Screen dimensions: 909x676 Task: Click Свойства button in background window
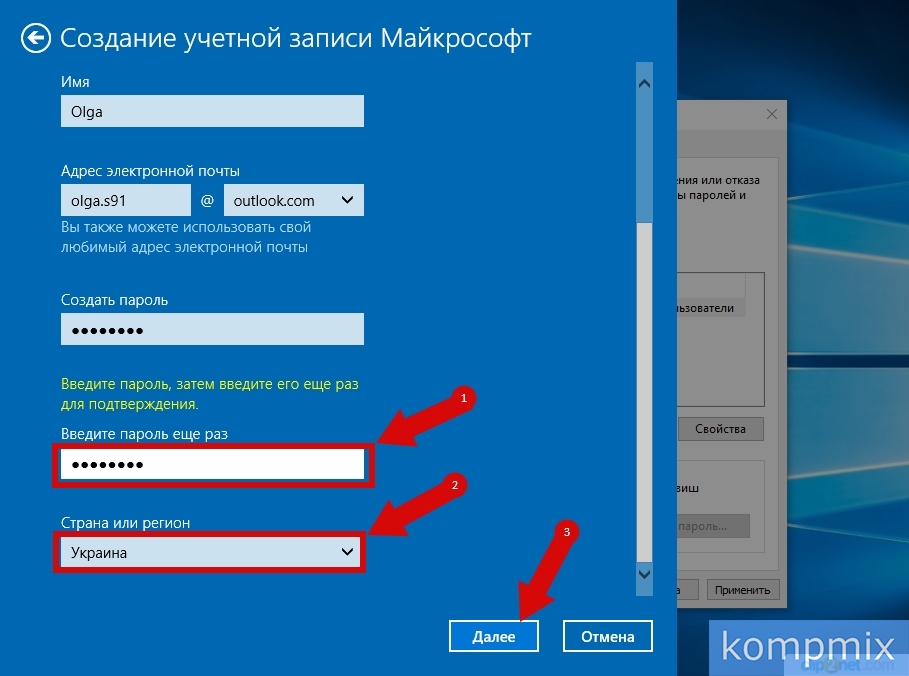(721, 429)
